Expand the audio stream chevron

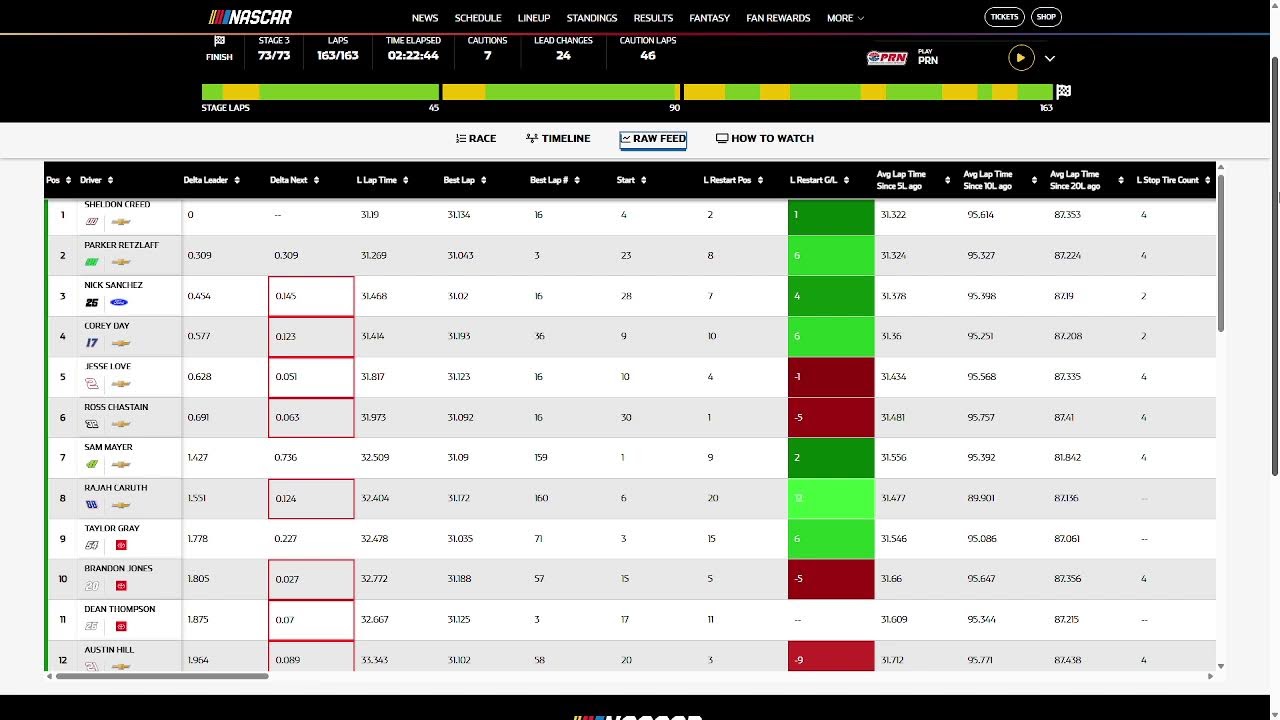click(1050, 58)
